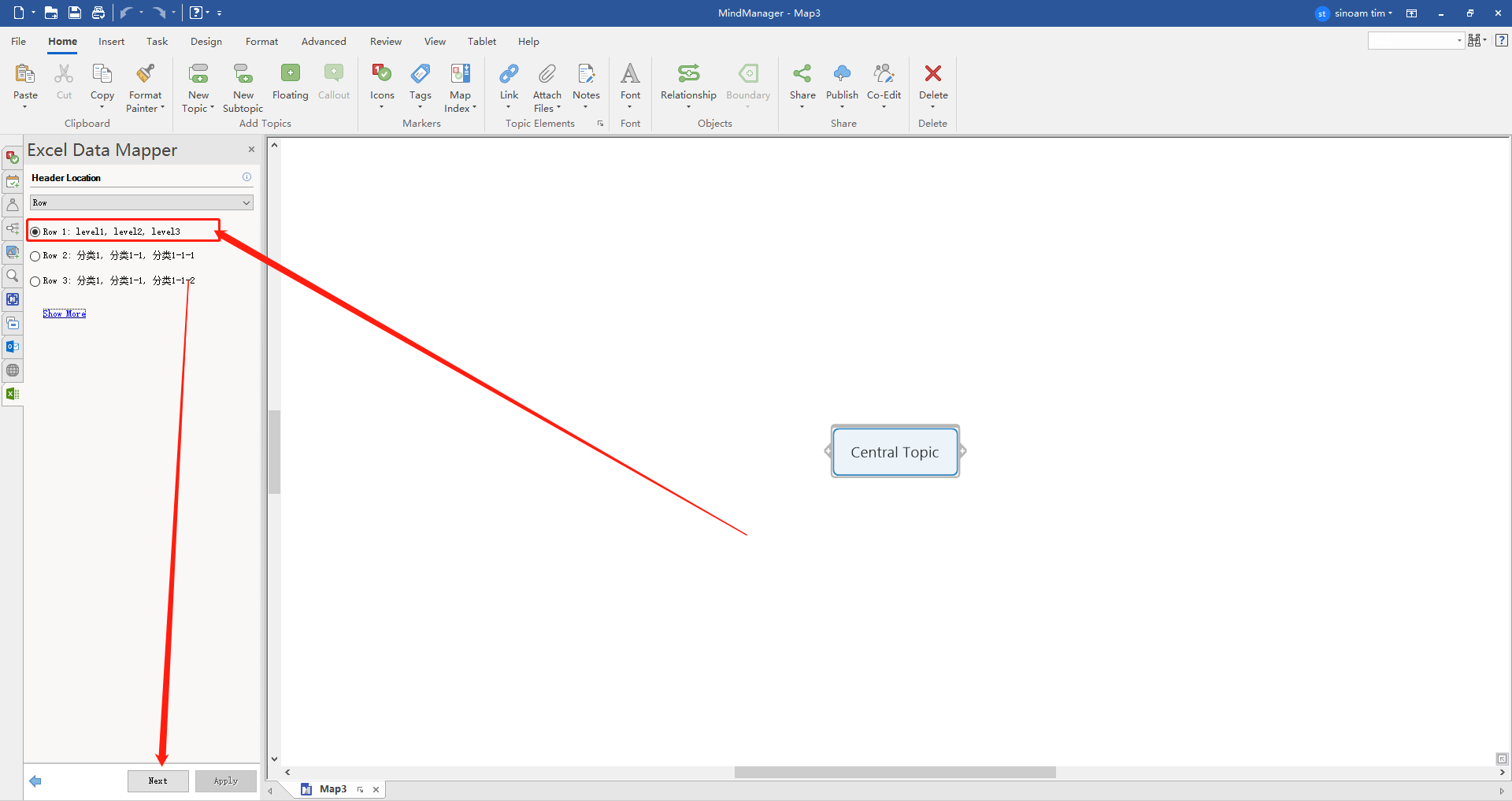
Task: Click the Redo arrow icon
Action: 159,13
